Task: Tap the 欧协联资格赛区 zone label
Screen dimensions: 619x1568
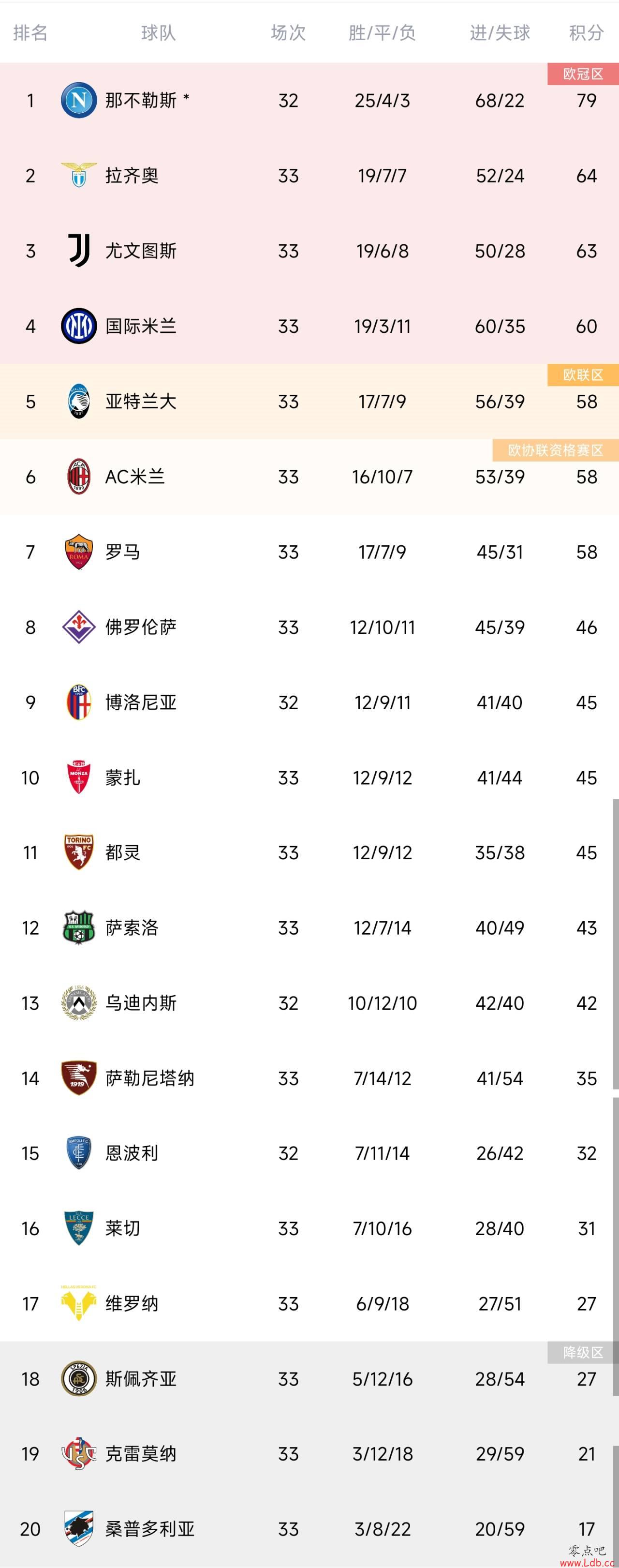Action: coord(556,450)
